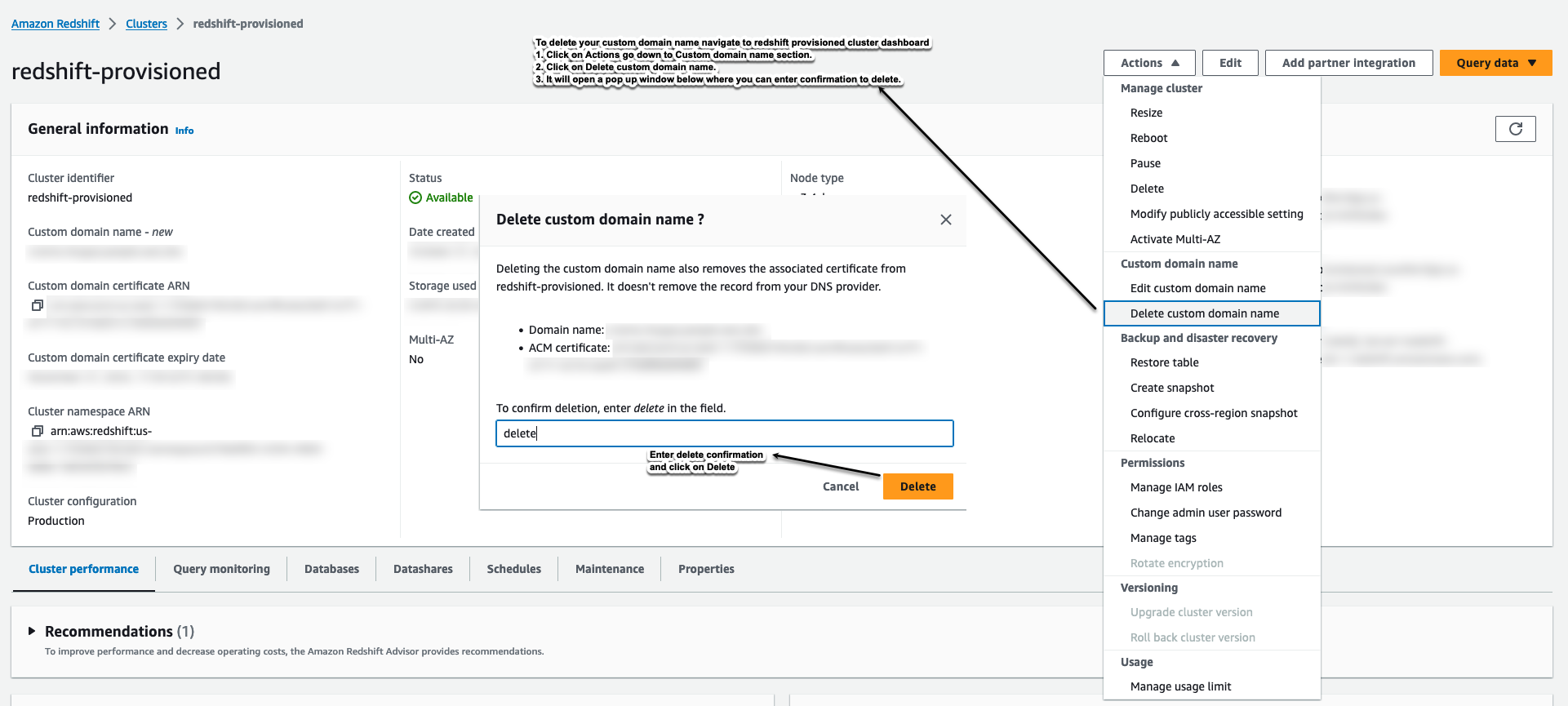Screen dimensions: 1568x706
Task: Go to the Databases tab
Action: click(331, 569)
